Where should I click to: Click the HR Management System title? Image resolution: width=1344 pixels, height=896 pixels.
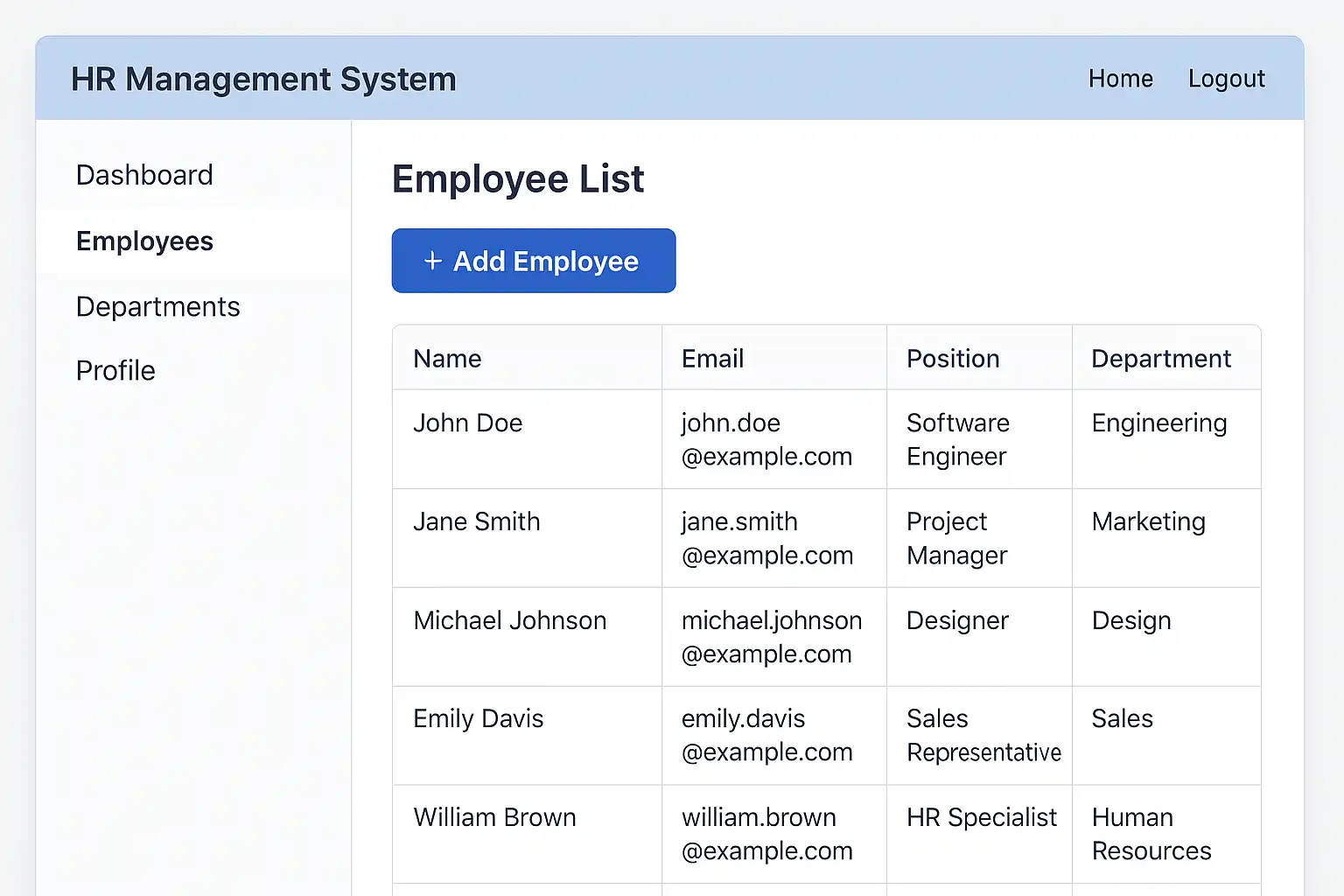coord(263,80)
